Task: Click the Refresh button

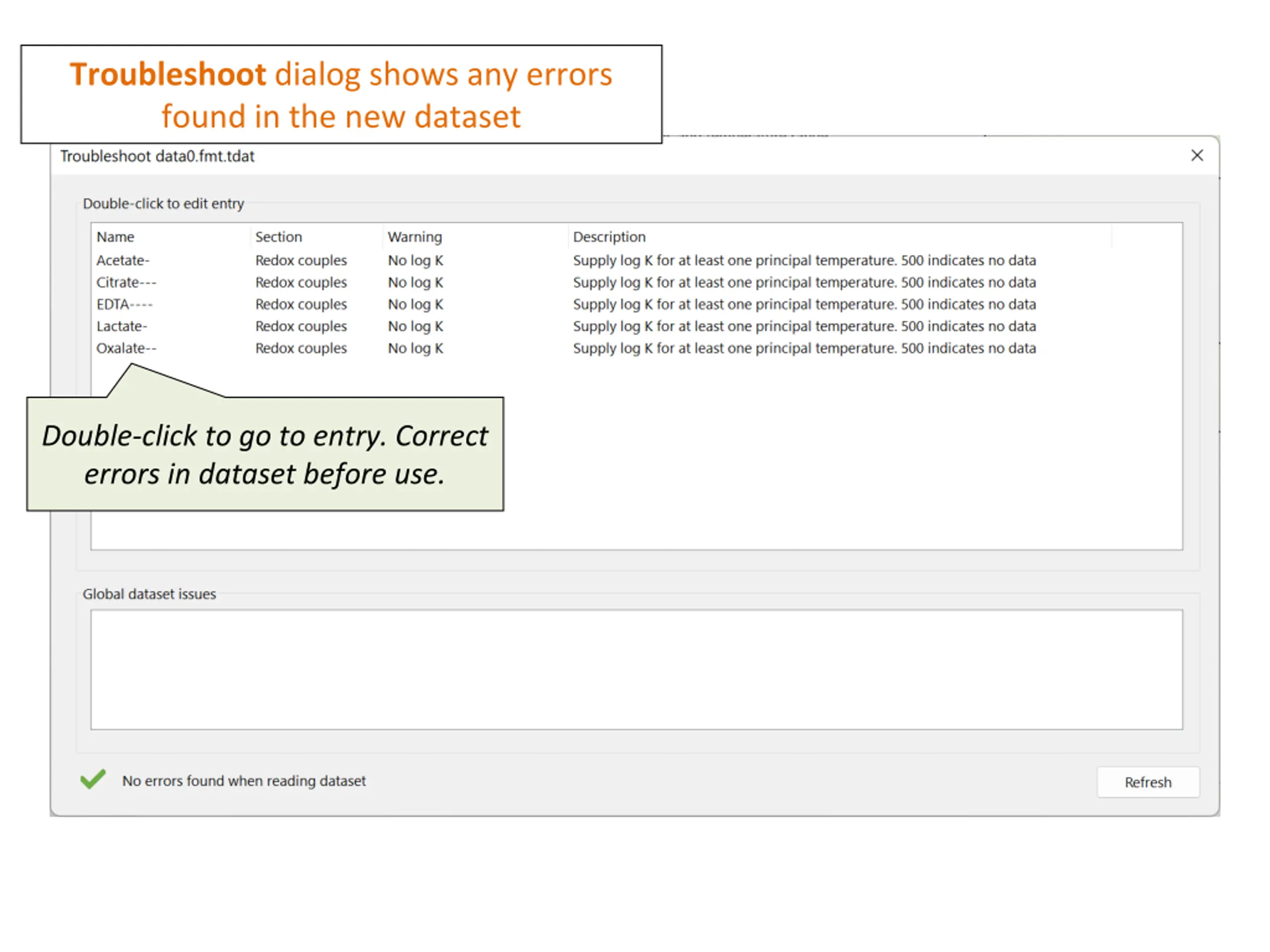Action: pyautogui.click(x=1147, y=782)
